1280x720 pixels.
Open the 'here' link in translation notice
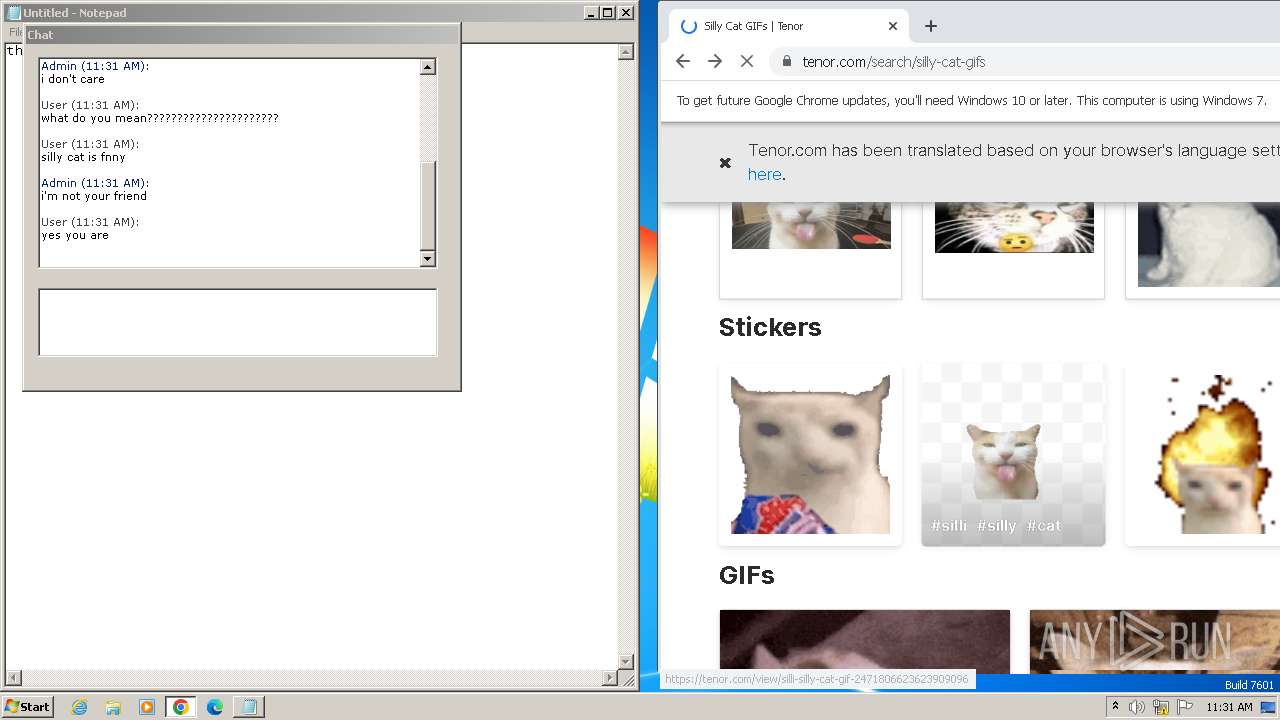(x=764, y=174)
